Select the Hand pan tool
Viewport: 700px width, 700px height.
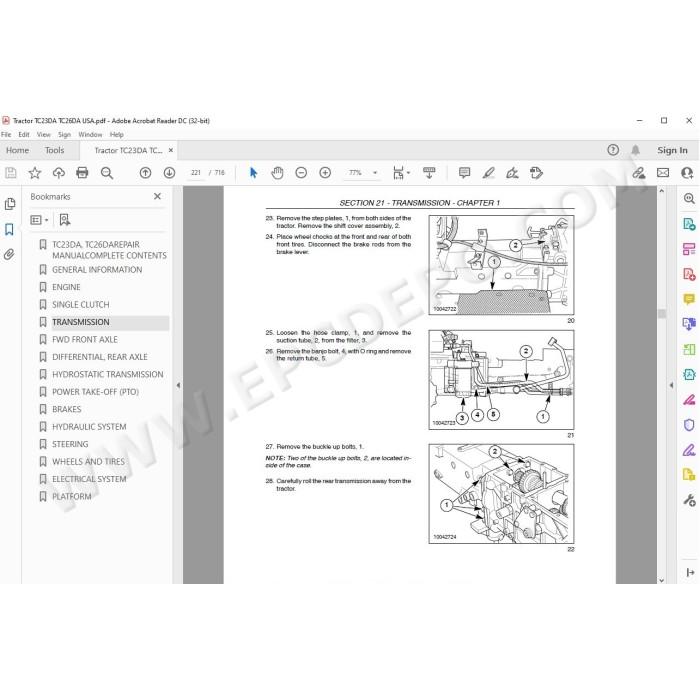tap(277, 173)
